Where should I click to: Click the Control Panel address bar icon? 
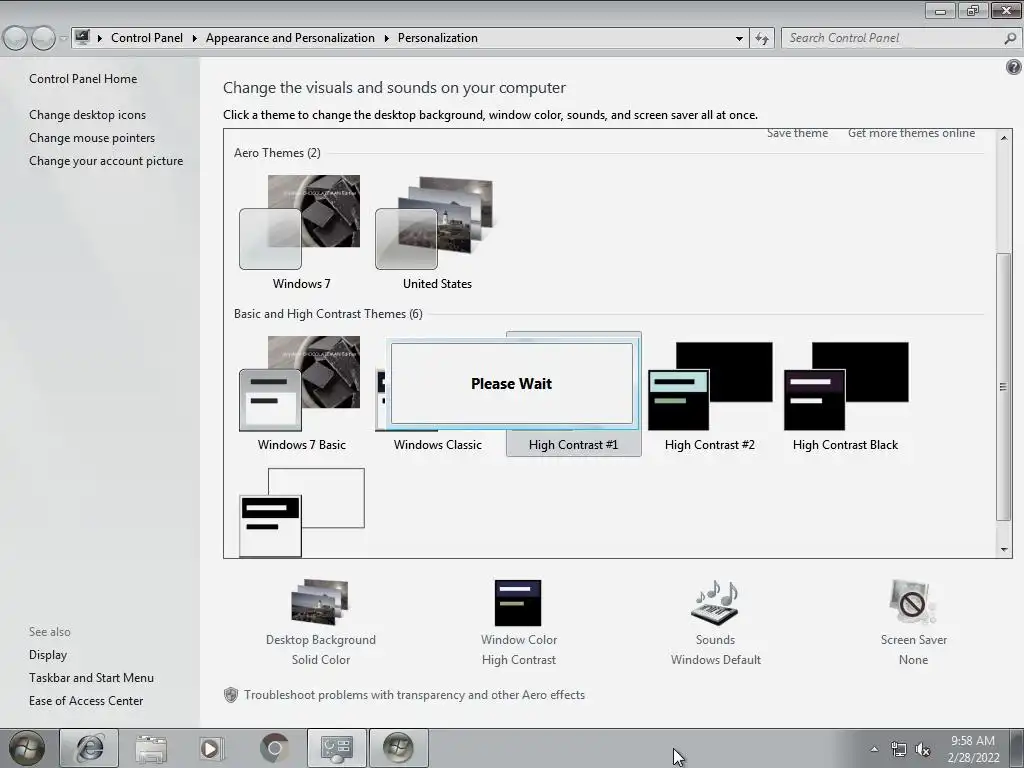coord(82,38)
